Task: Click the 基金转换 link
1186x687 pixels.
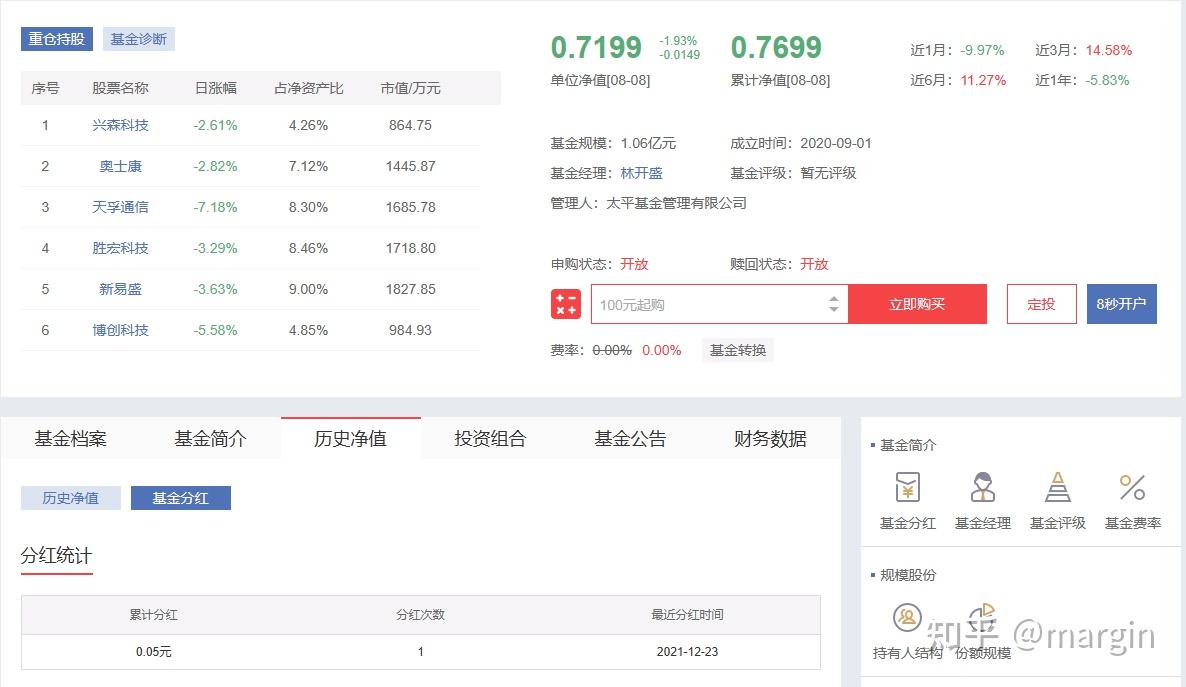Action: coord(737,349)
